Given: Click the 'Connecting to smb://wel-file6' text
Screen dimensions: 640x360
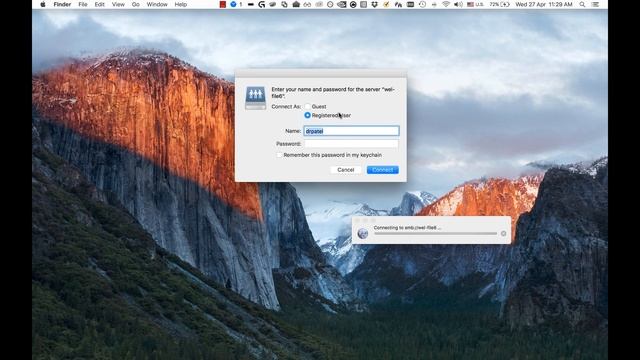Looking at the screenshot, I should pos(407,228).
